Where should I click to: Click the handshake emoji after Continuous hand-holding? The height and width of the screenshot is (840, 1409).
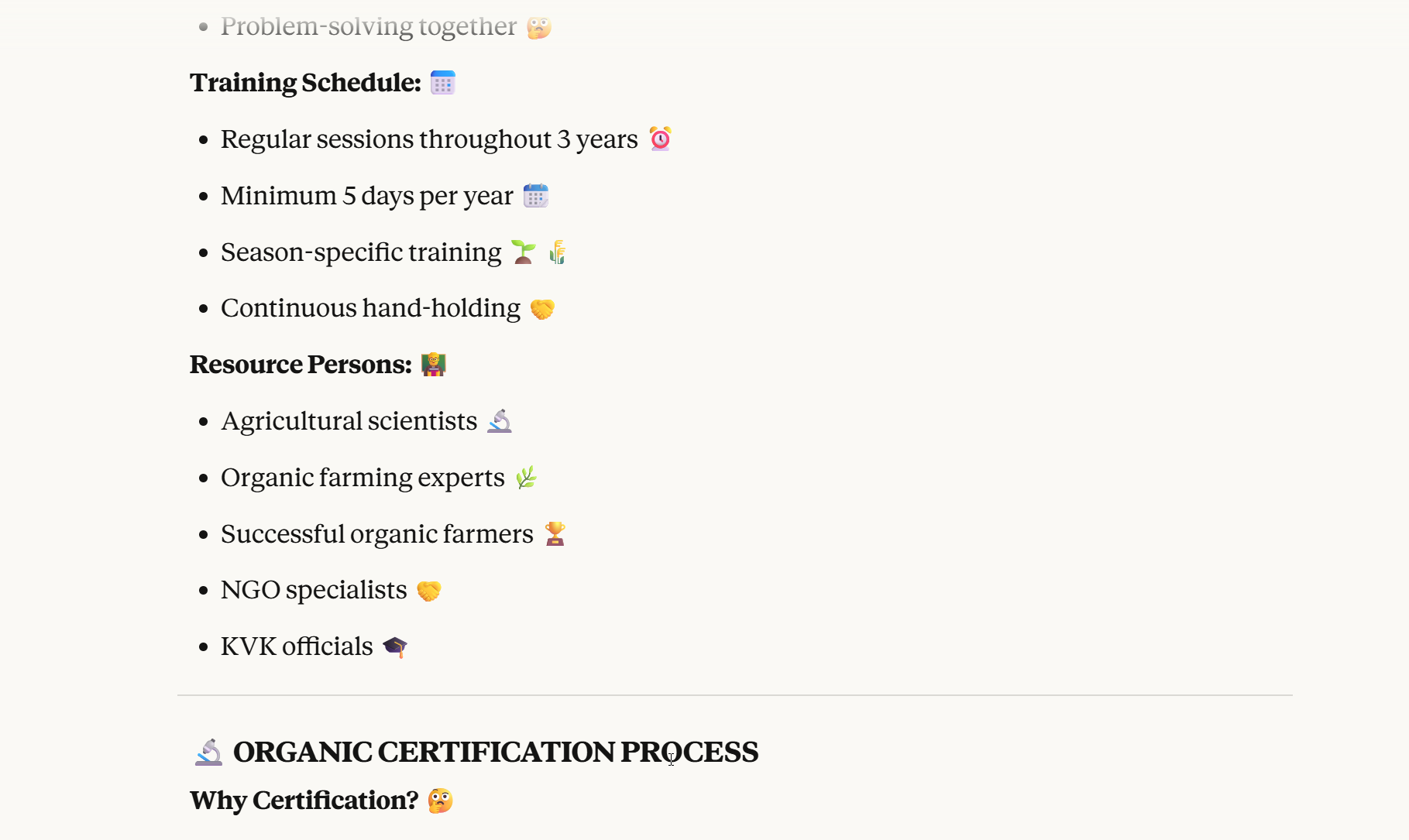(542, 309)
